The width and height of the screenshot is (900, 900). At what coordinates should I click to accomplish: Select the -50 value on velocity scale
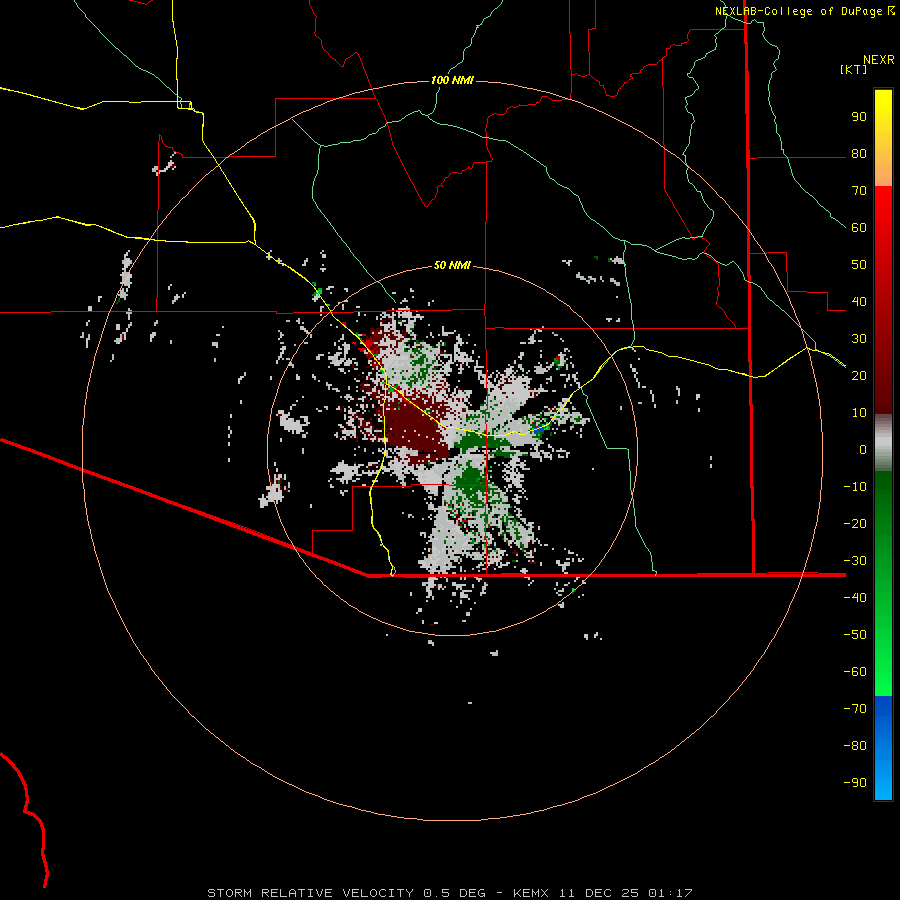855,634
